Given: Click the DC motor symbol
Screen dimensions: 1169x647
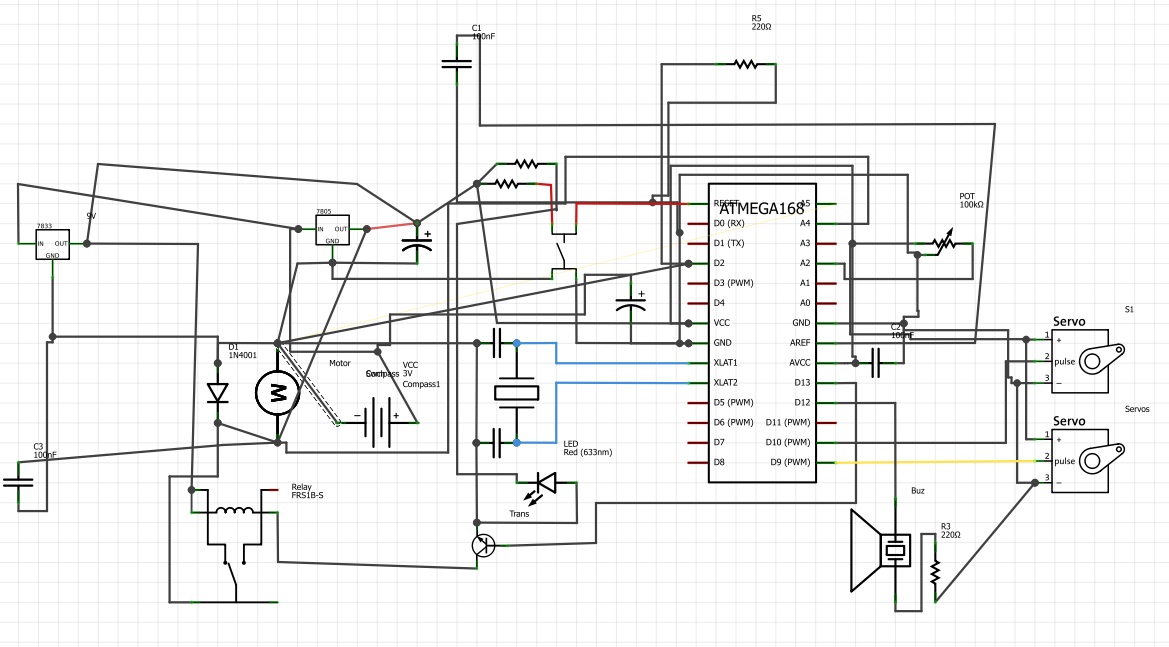Looking at the screenshot, I should click(278, 393).
